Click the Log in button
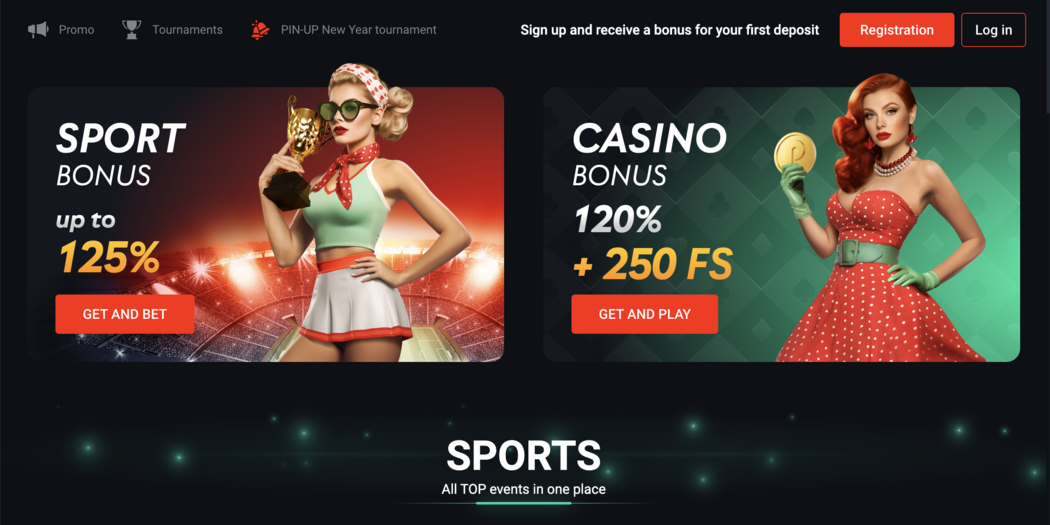Screen dimensions: 1050x525 click(x=993, y=30)
